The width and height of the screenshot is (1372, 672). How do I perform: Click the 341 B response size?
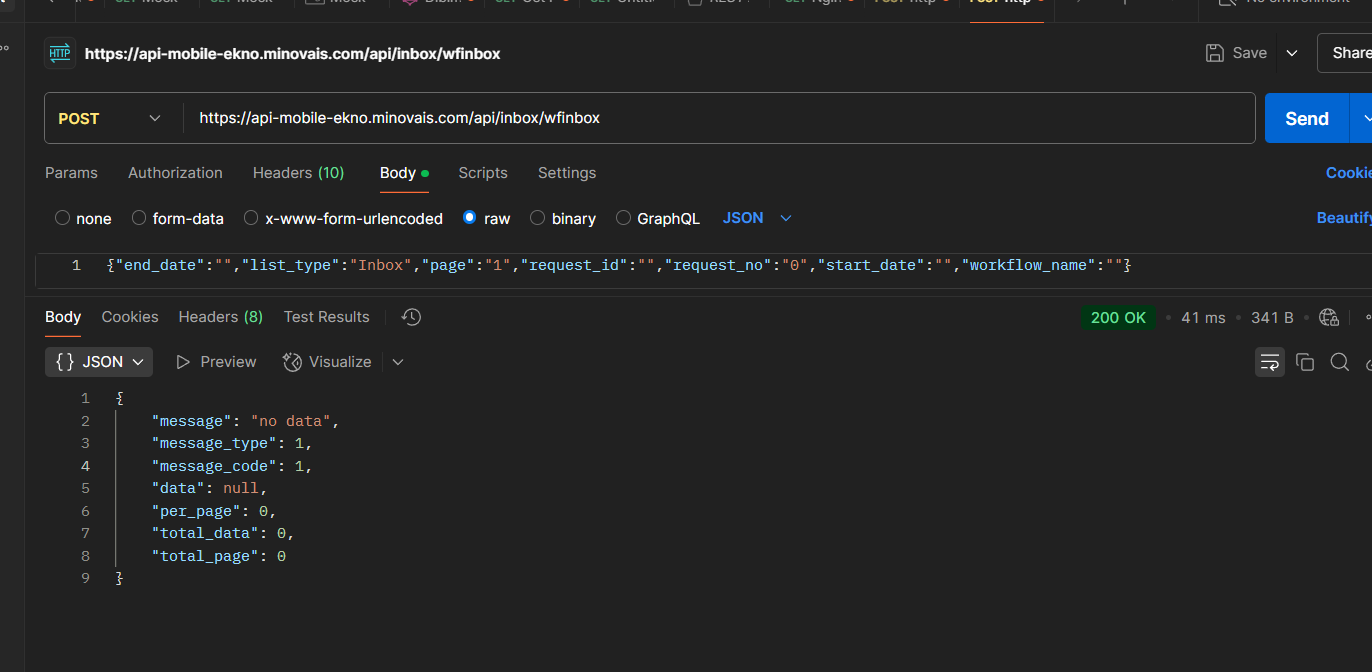[1272, 317]
